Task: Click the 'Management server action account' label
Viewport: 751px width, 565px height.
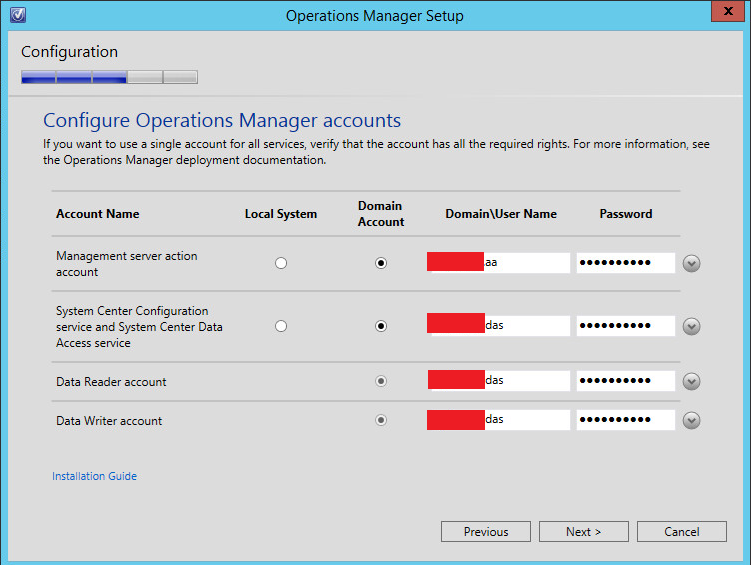Action: (126, 264)
